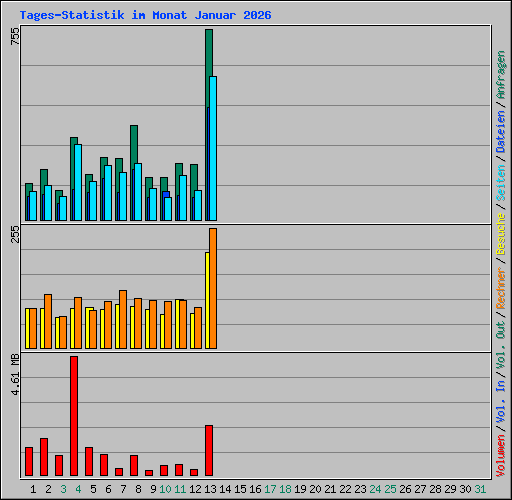Click the 'Seiten' legend label
512x500 pixels.
click(501, 183)
